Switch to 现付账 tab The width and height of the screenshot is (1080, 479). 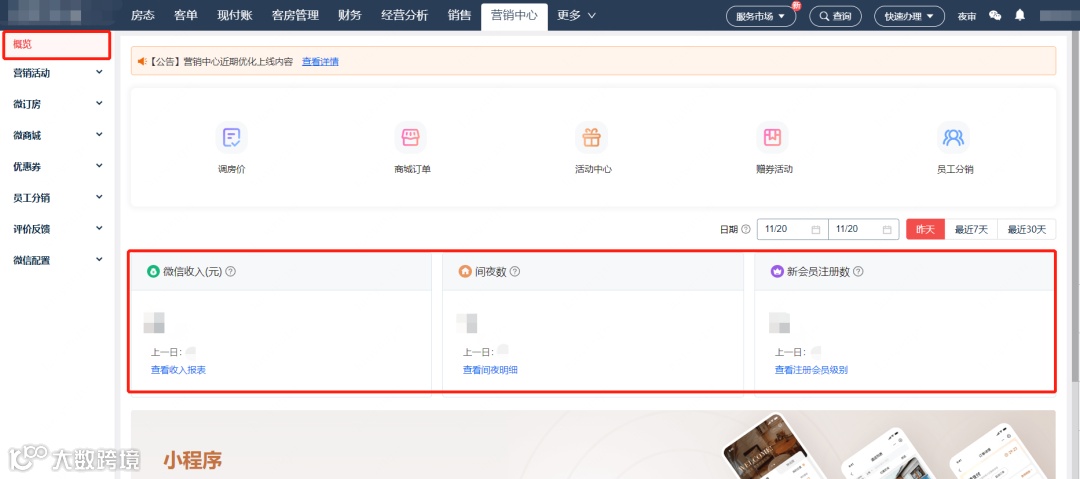(235, 15)
